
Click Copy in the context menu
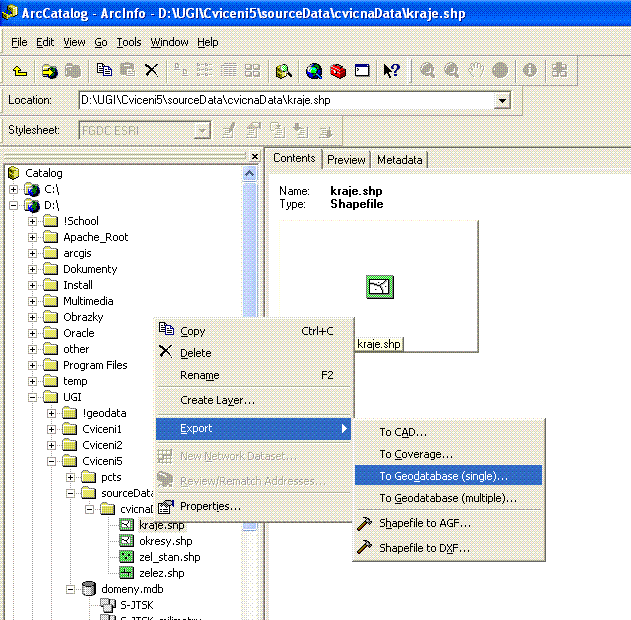[x=254, y=331]
